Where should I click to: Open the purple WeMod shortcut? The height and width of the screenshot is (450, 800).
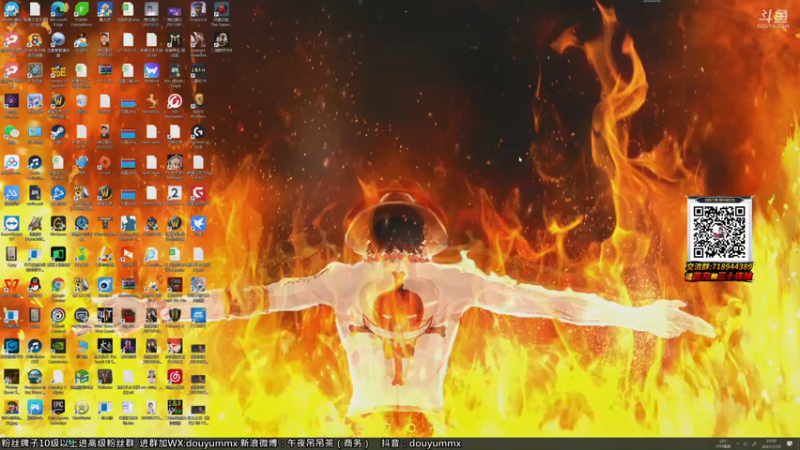point(151,70)
